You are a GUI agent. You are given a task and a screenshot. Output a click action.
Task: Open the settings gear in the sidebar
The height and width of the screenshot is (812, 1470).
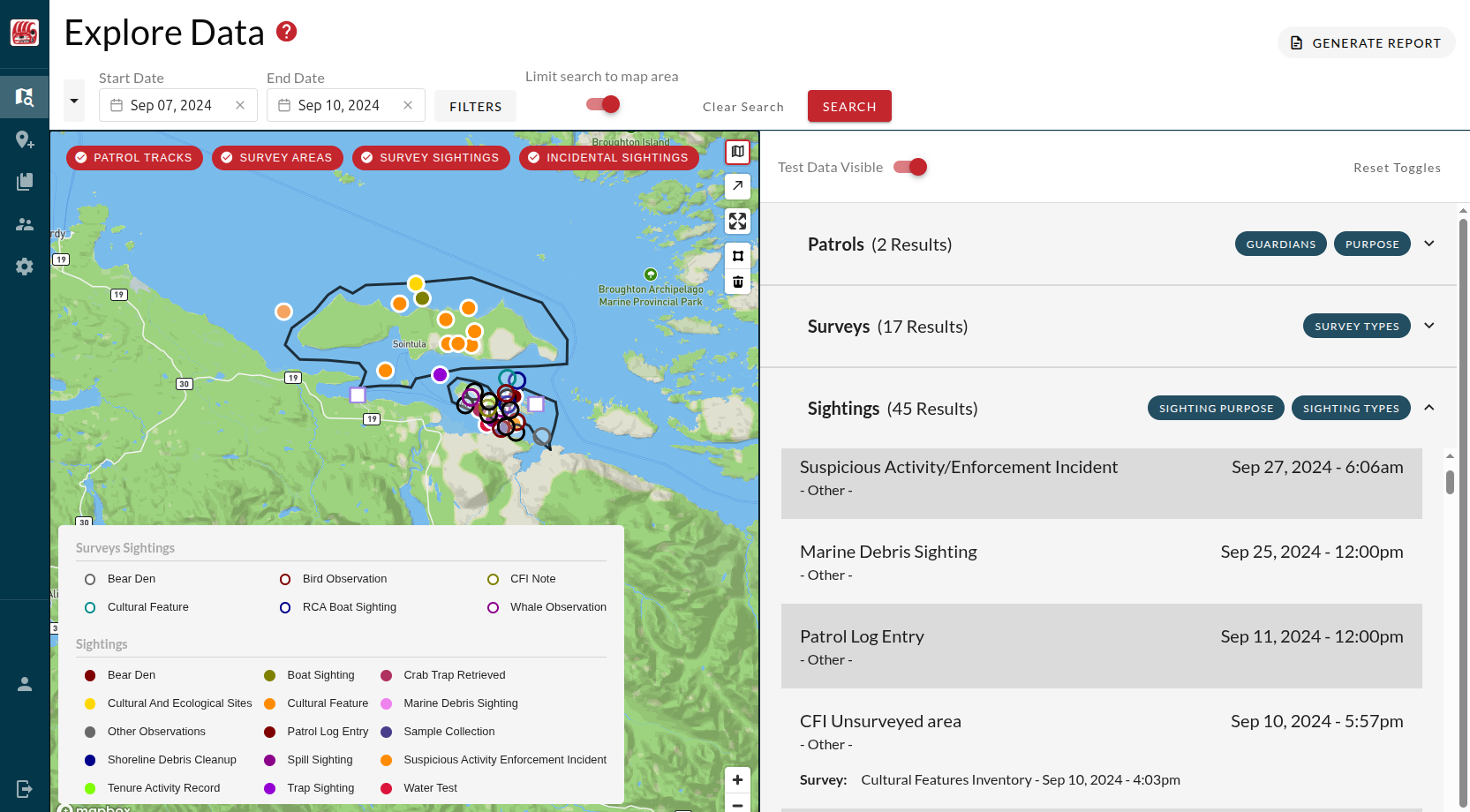[x=24, y=266]
